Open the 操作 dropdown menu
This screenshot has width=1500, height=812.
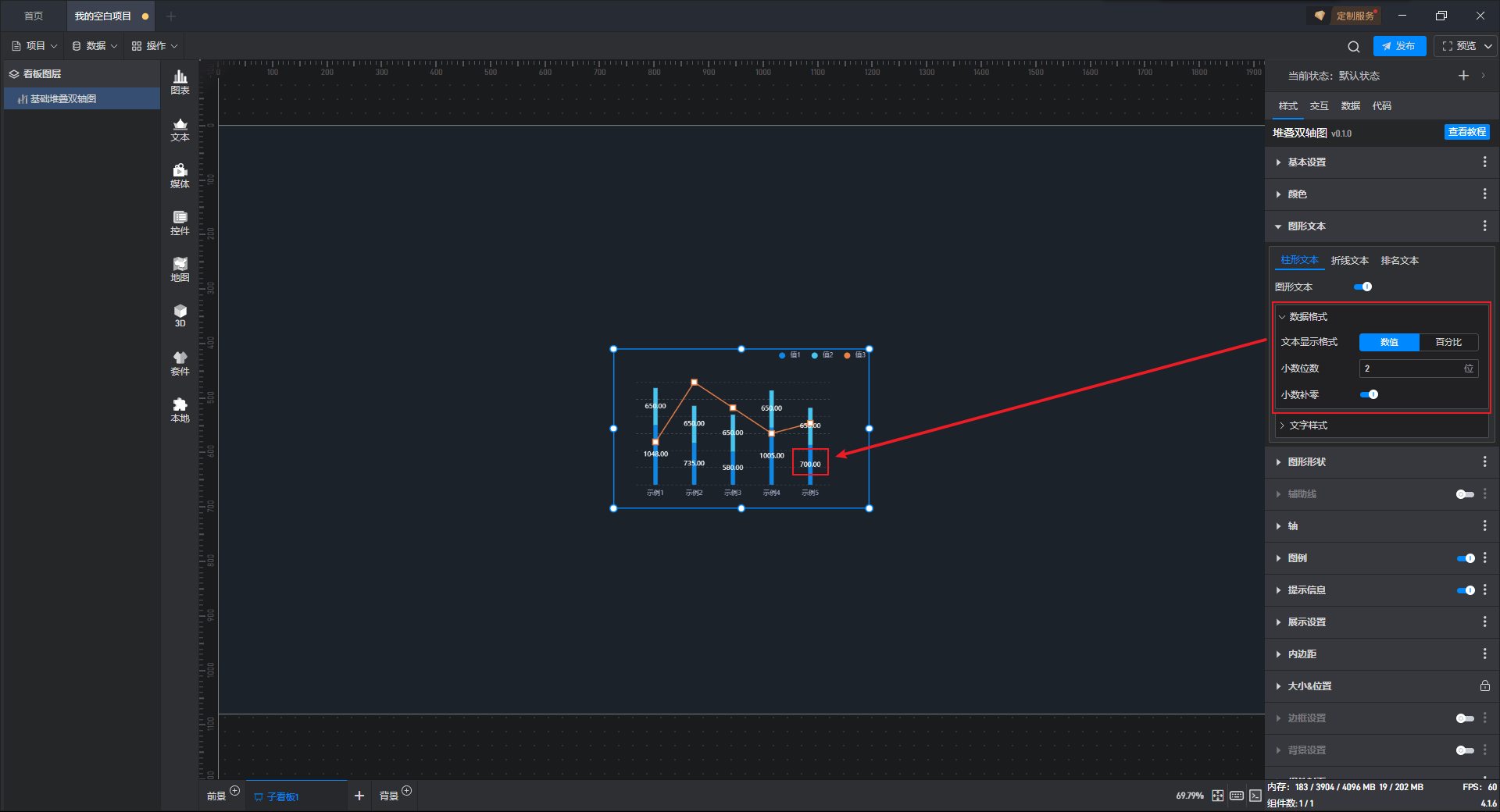click(155, 46)
